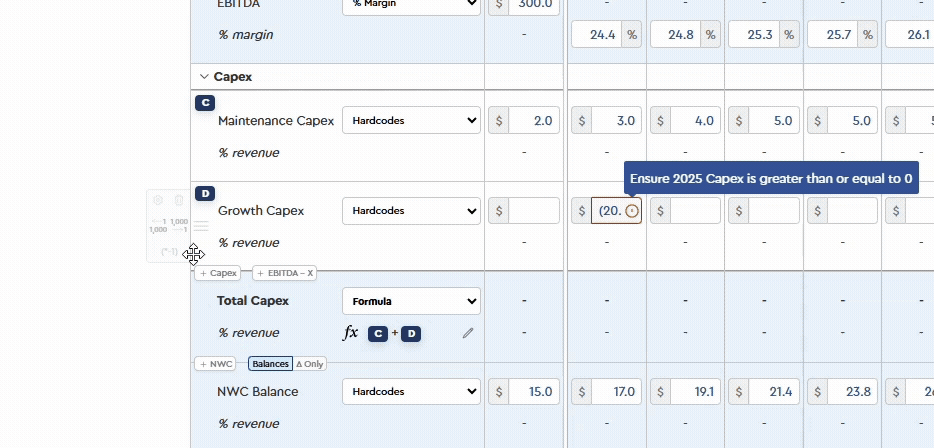The width and height of the screenshot is (934, 448).
Task: Click the faded trash delete icon
Action: click(x=179, y=201)
